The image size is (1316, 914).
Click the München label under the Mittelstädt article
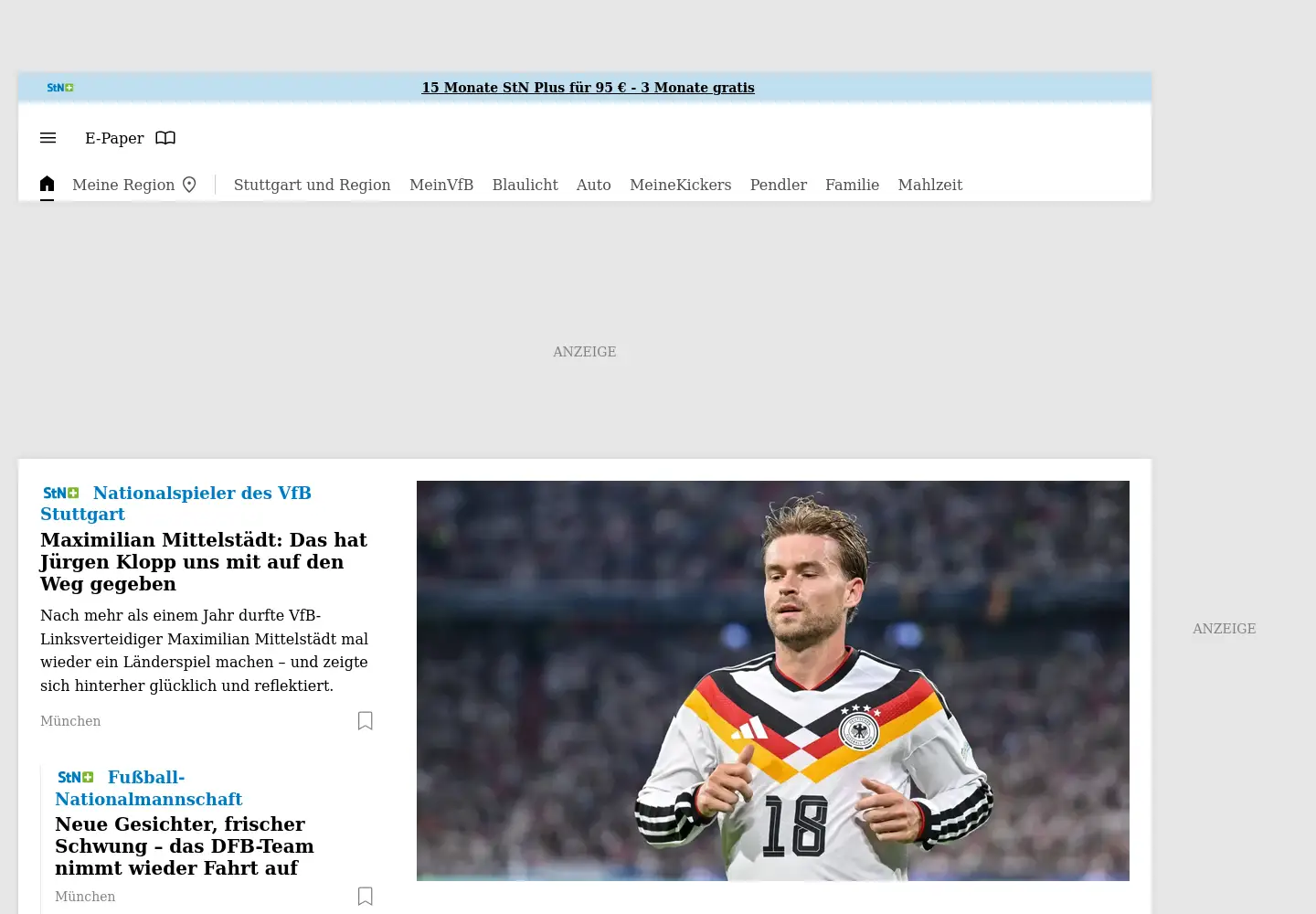(x=70, y=721)
